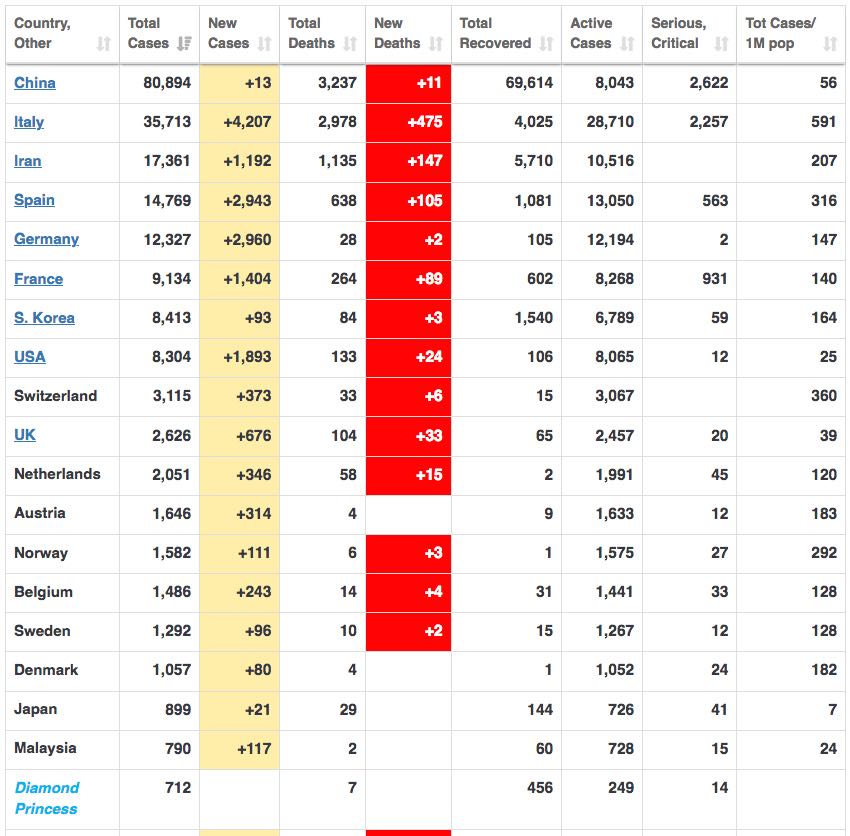Click Tot Cases/1M pop sort icon
Screen dimensions: 850x836
click(830, 44)
